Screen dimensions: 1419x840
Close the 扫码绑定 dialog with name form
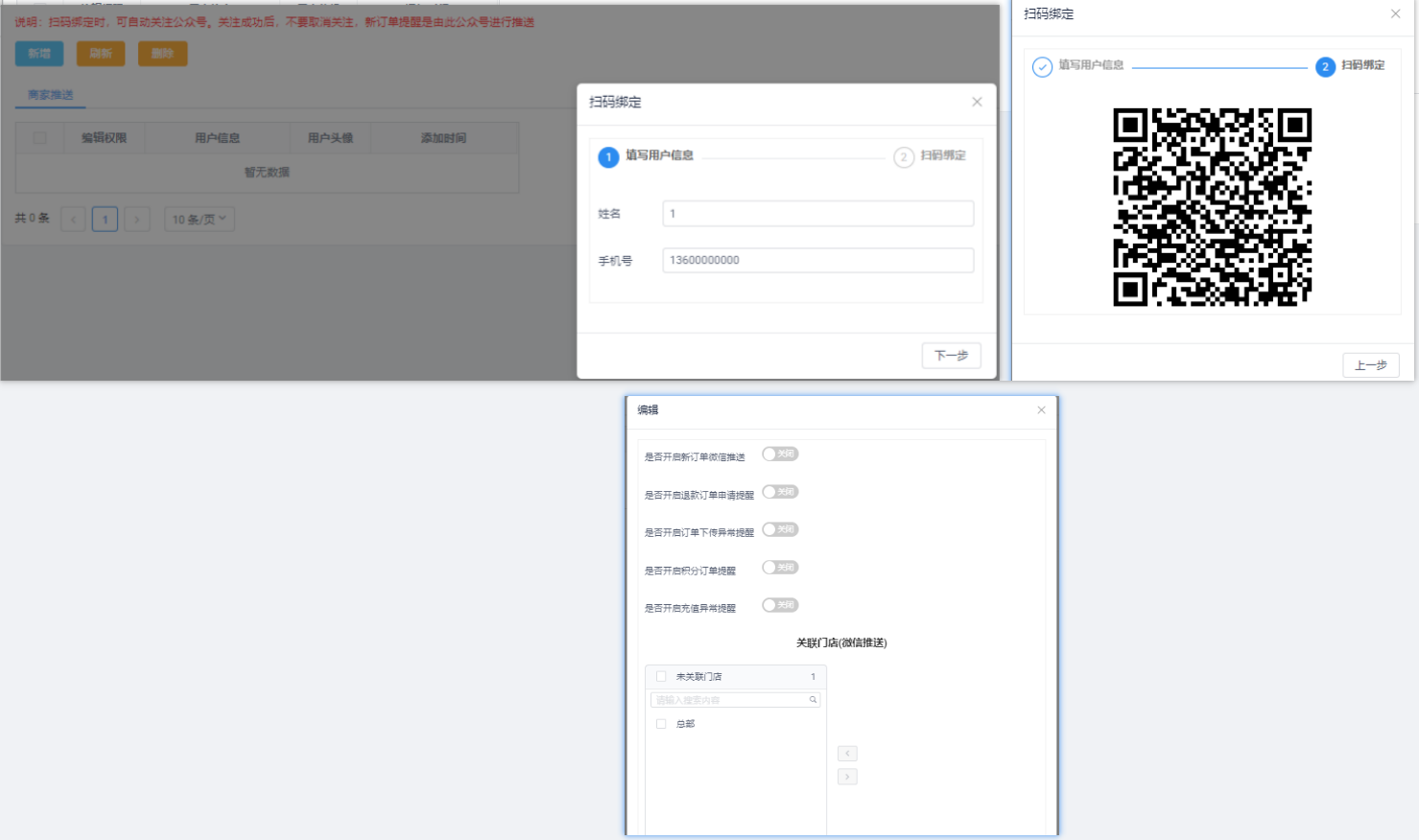pos(977,102)
